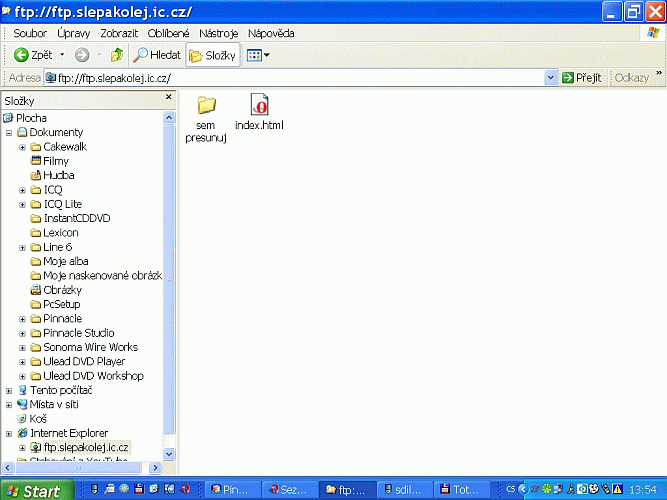This screenshot has height=500, width=667.
Task: Select Hudba folder in the tree
Action: coord(58,175)
